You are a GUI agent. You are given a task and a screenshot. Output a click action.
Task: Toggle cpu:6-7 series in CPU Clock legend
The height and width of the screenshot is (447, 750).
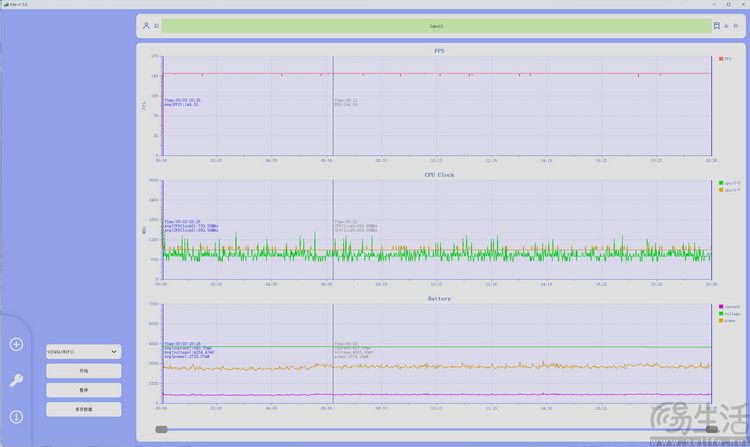pyautogui.click(x=728, y=189)
